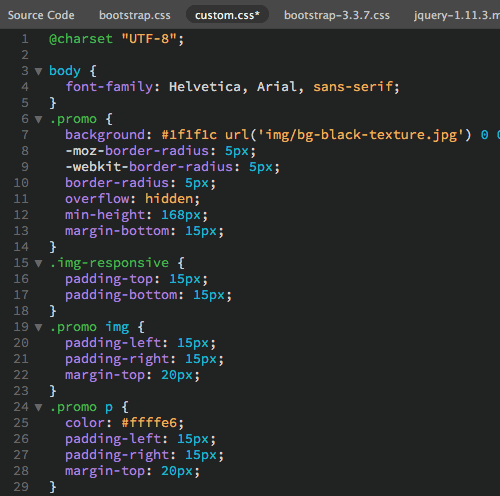Click the "UTF-8" string
The image size is (500, 496).
click(149, 39)
